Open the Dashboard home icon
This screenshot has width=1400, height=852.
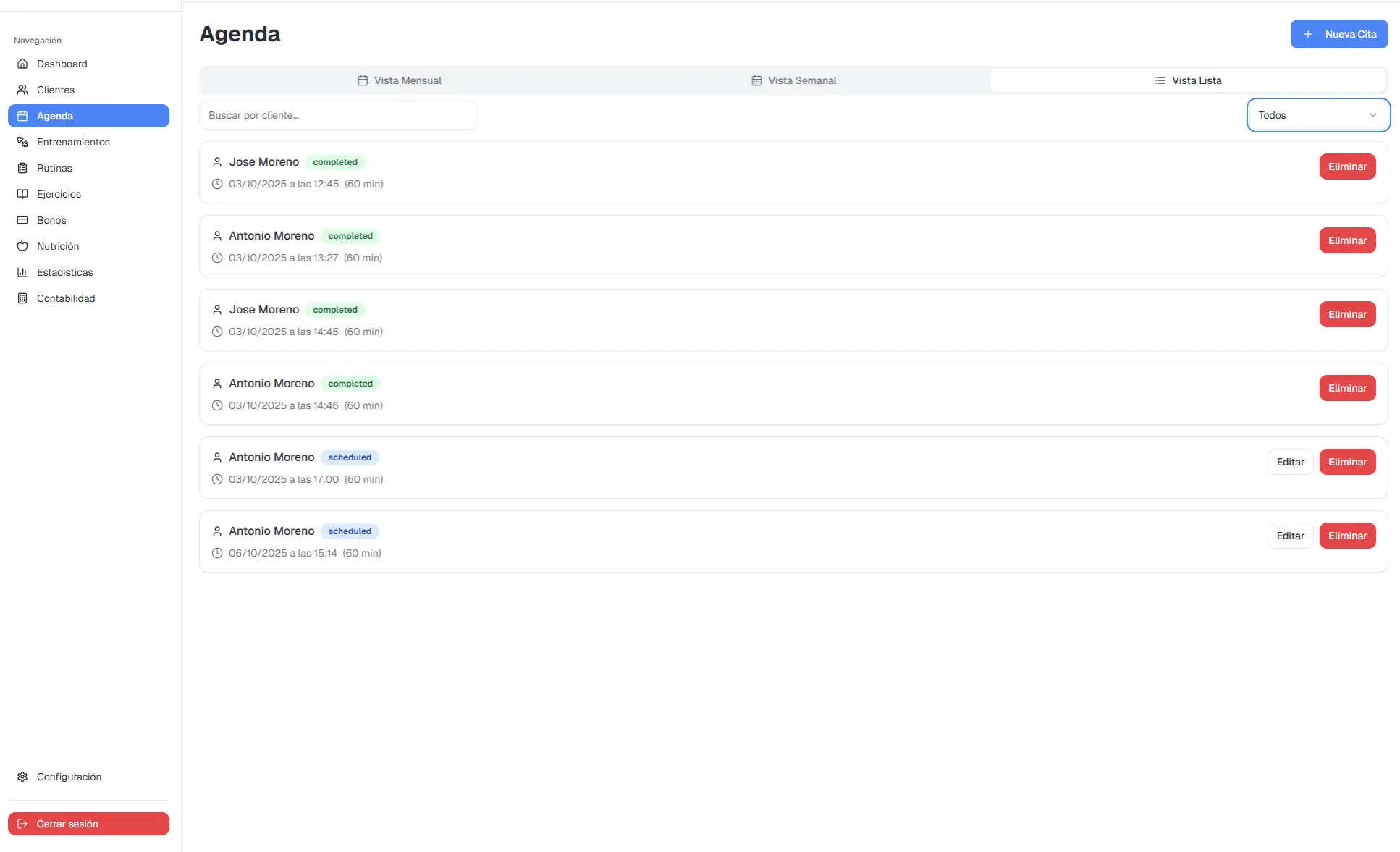point(22,64)
